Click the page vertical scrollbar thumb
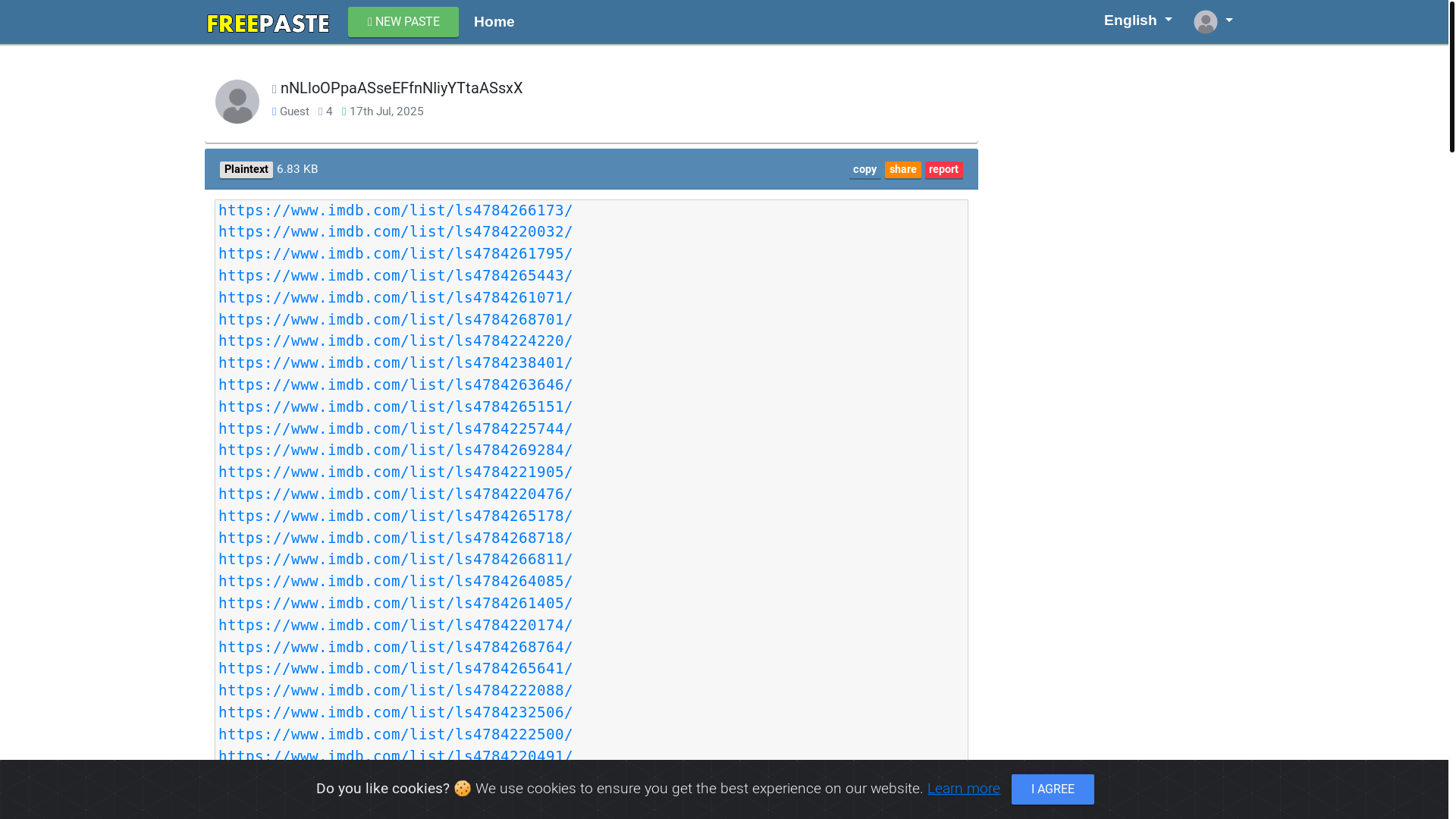The image size is (1456, 819). (x=1451, y=76)
